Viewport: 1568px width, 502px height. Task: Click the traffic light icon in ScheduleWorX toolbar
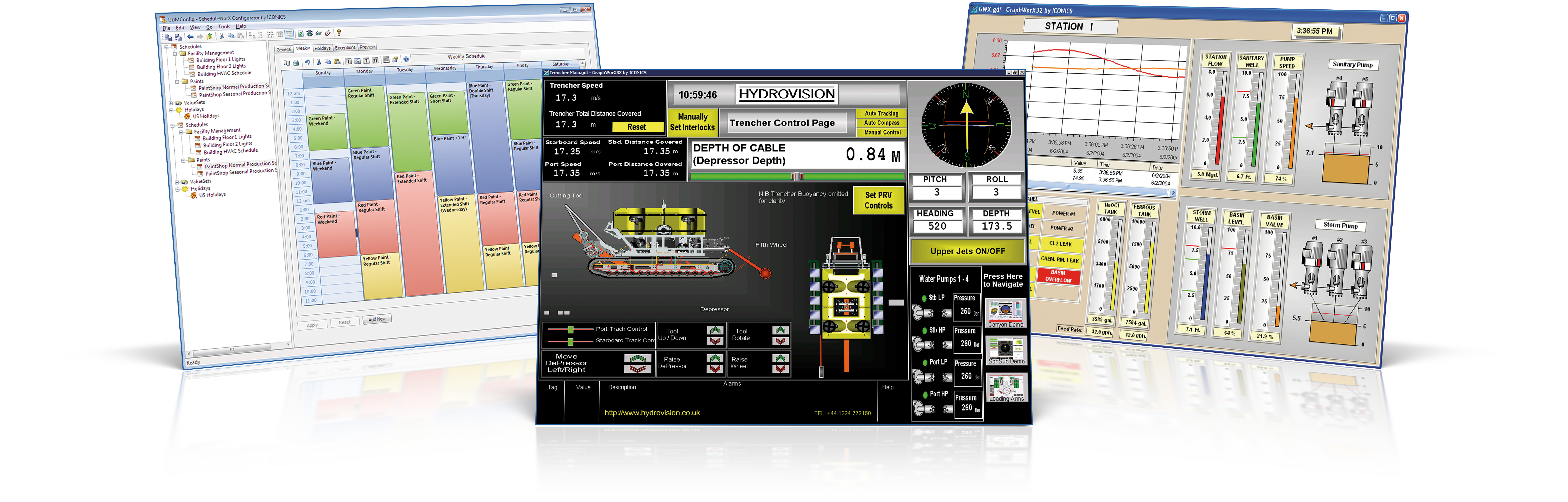tap(309, 33)
